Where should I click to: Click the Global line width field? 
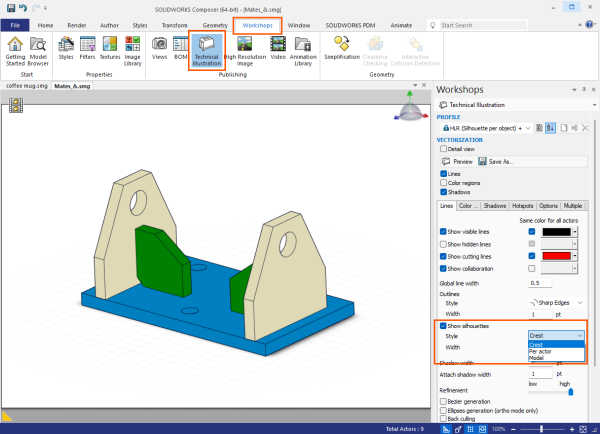[540, 283]
